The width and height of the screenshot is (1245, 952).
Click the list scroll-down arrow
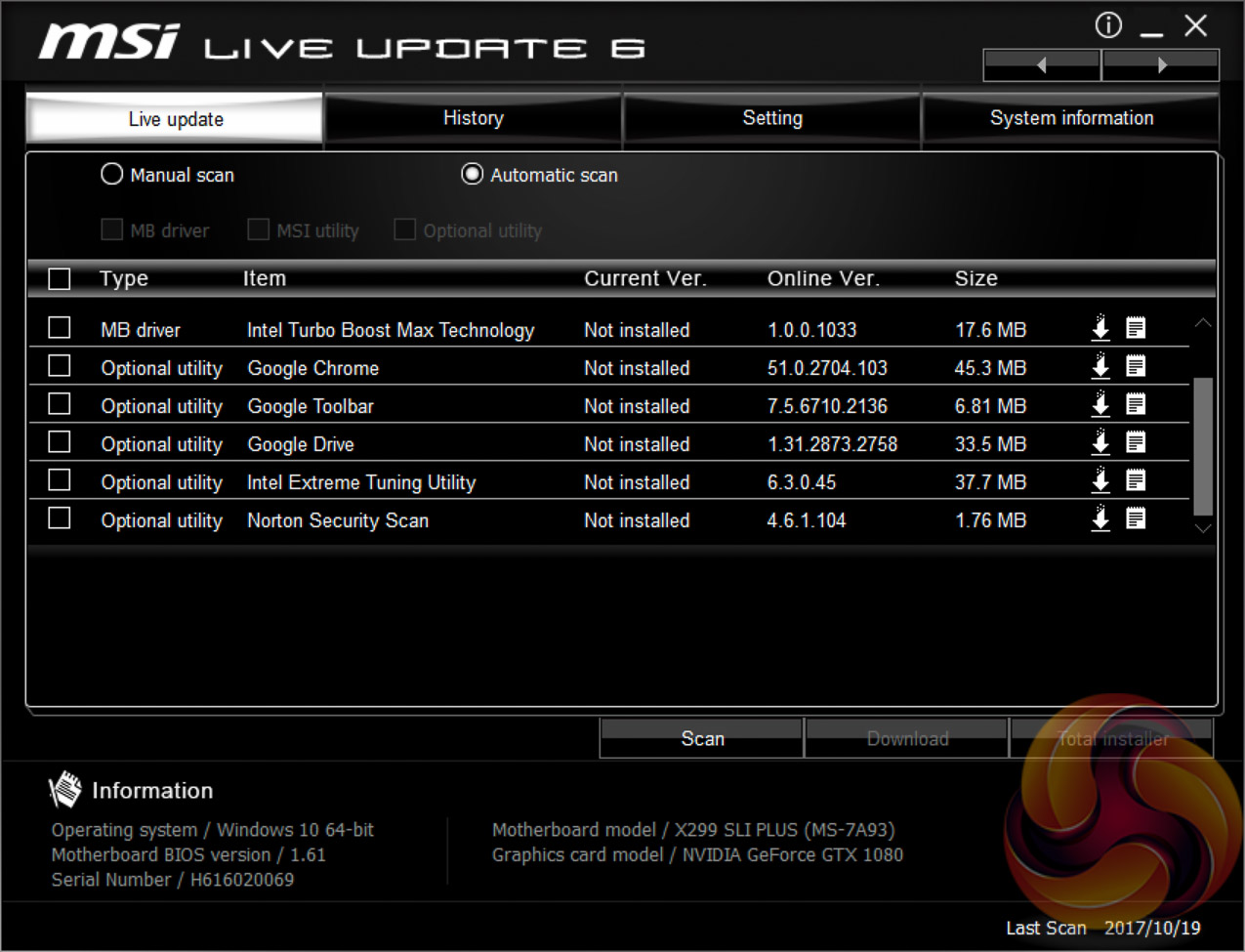coord(1203,527)
